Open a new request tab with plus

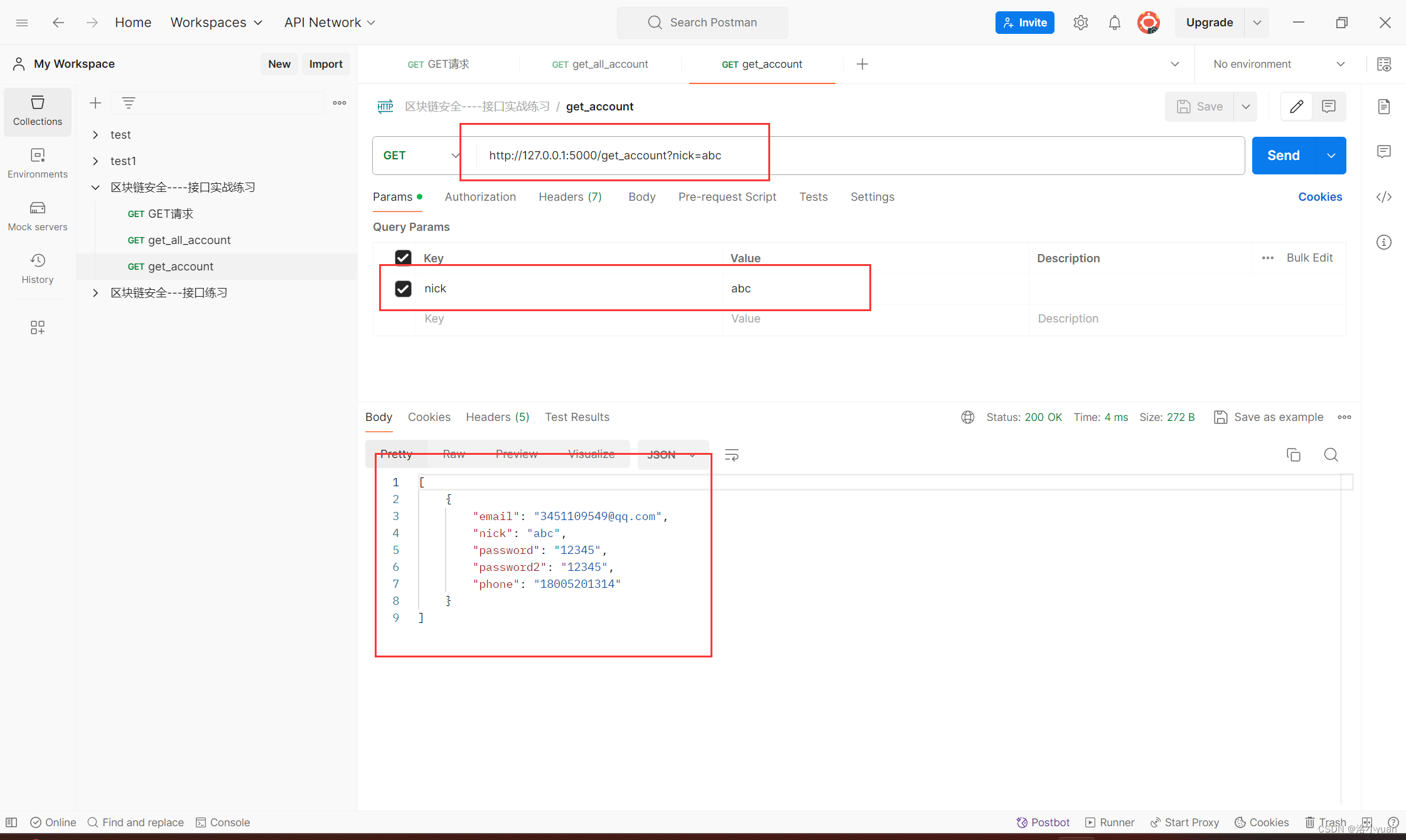pyautogui.click(x=862, y=64)
